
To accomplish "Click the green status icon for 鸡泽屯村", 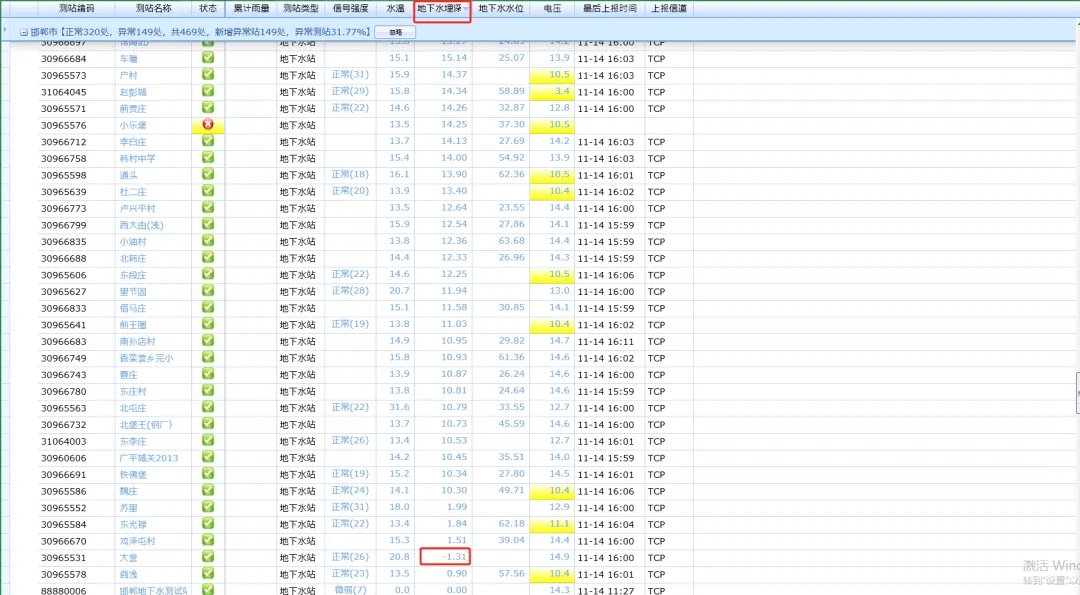I will 208,540.
